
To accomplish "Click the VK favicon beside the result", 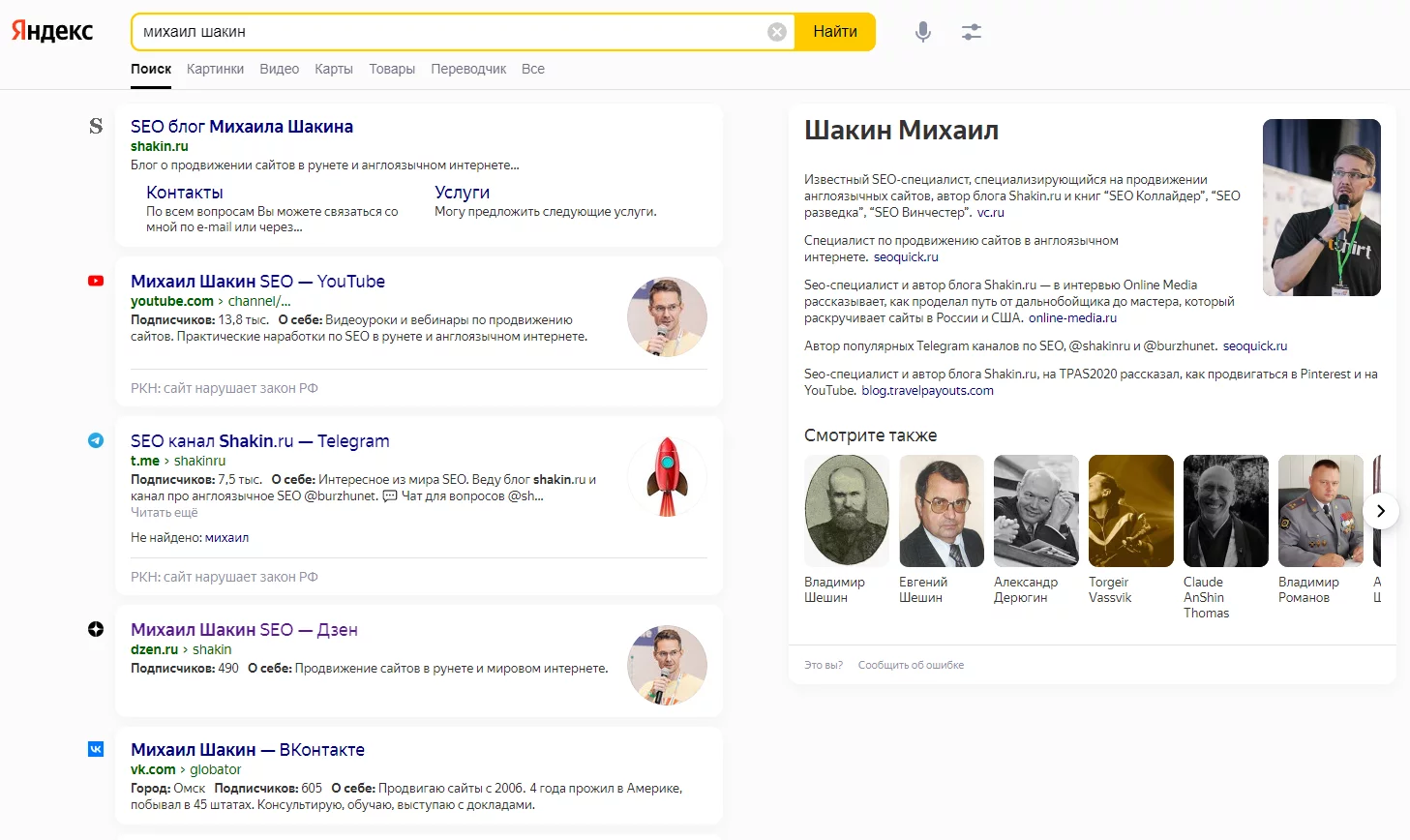I will click(x=96, y=749).
